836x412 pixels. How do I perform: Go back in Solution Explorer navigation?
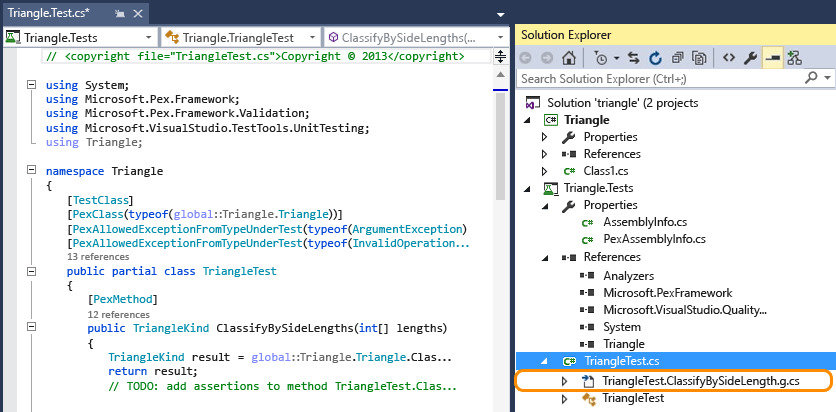tap(525, 58)
